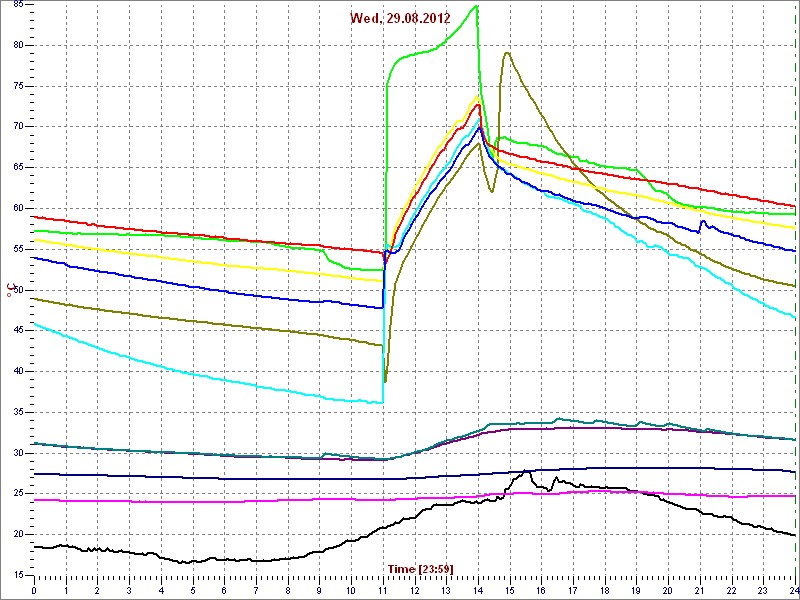
Task: Click the flat magenta line at its start
Action: (36, 500)
